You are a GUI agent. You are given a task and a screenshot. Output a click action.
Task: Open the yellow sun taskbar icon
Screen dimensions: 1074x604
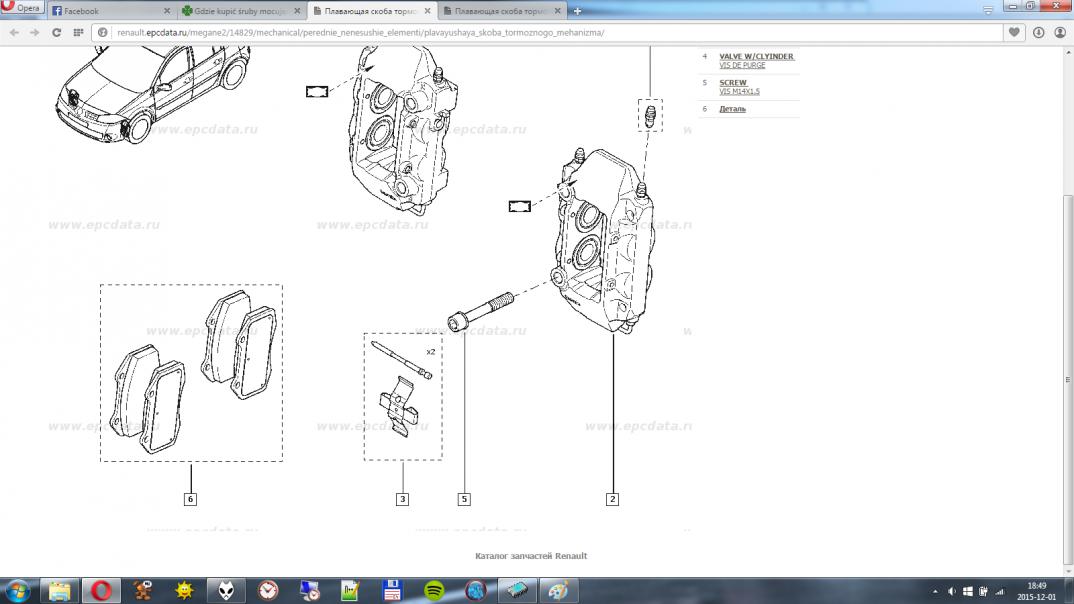(x=184, y=590)
